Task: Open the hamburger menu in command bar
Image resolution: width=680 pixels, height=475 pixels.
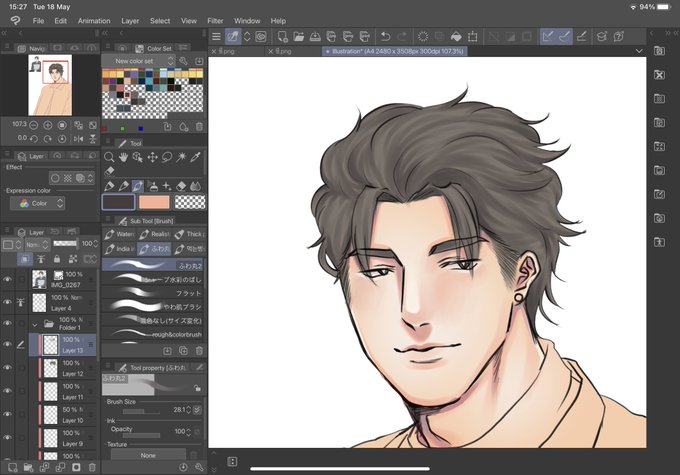Action: (x=216, y=37)
